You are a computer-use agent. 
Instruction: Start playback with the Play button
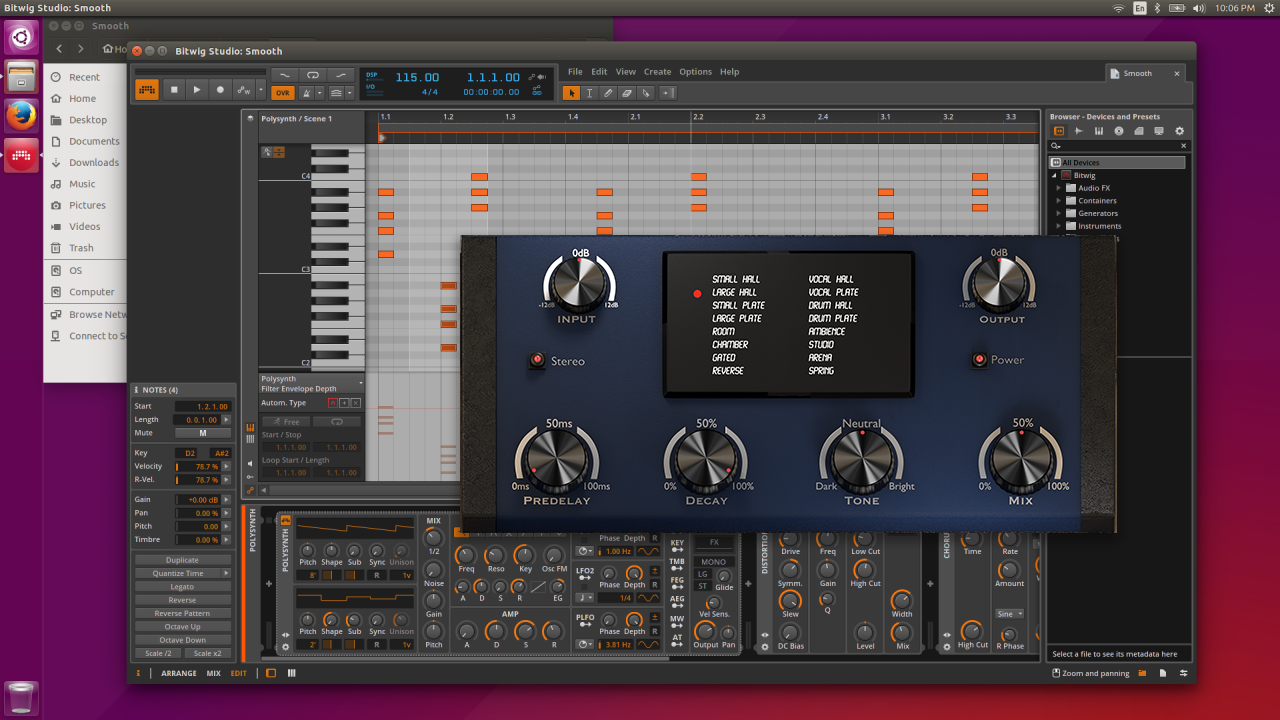point(197,90)
